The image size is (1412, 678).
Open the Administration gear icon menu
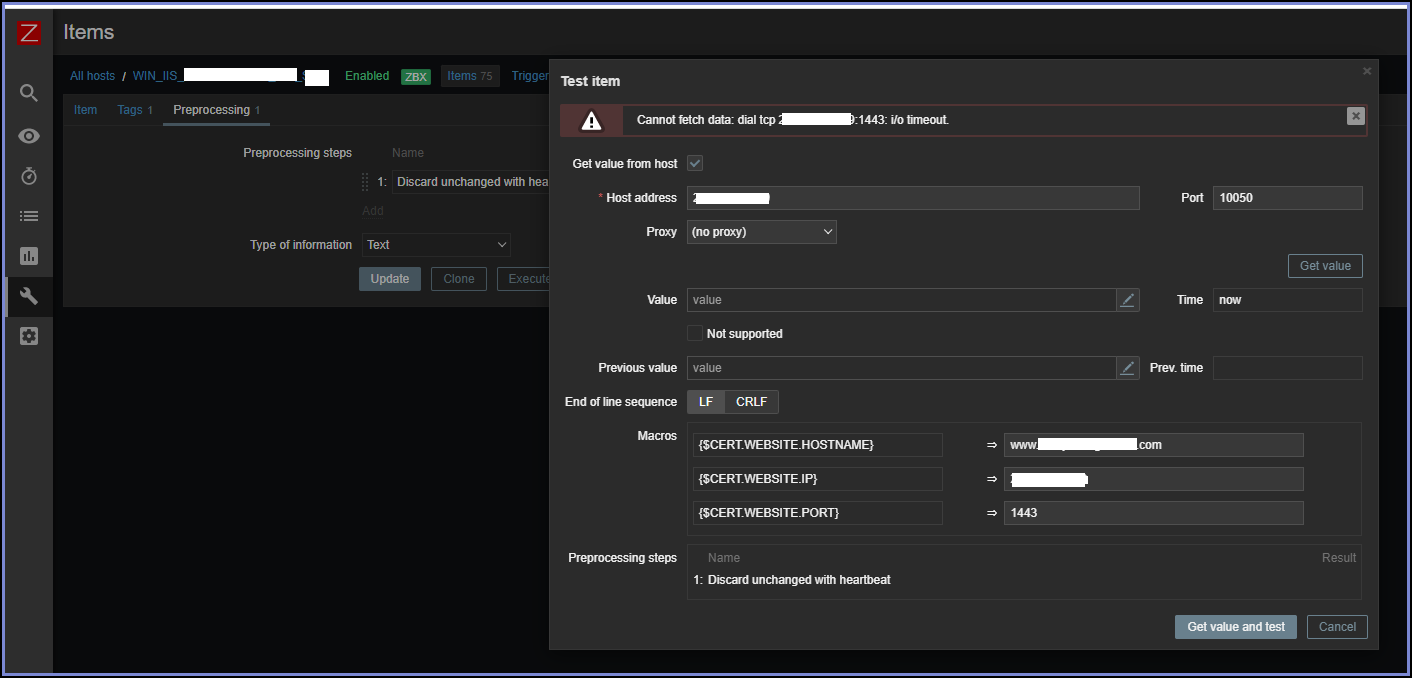coord(29,336)
